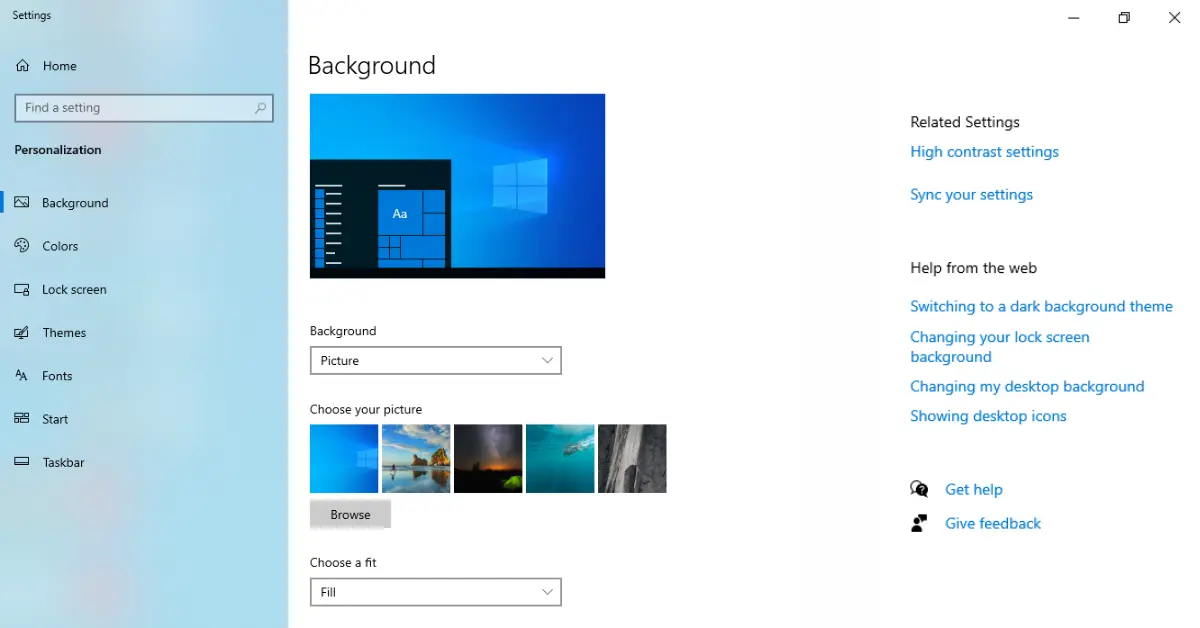Pick the night sky tent thumbnail
The height and width of the screenshot is (628, 1200).
488,459
